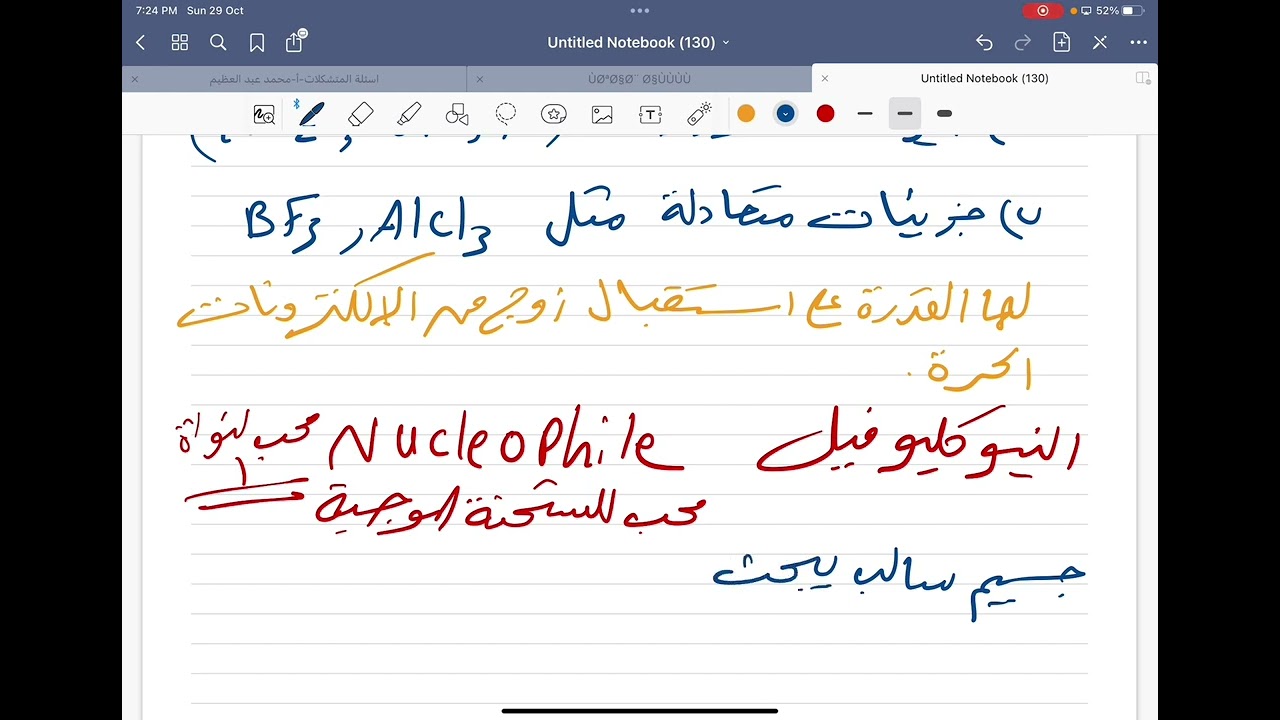Image resolution: width=1280 pixels, height=720 pixels.
Task: Switch to the محمد عبد العظيم document tab
Action: click(294, 78)
